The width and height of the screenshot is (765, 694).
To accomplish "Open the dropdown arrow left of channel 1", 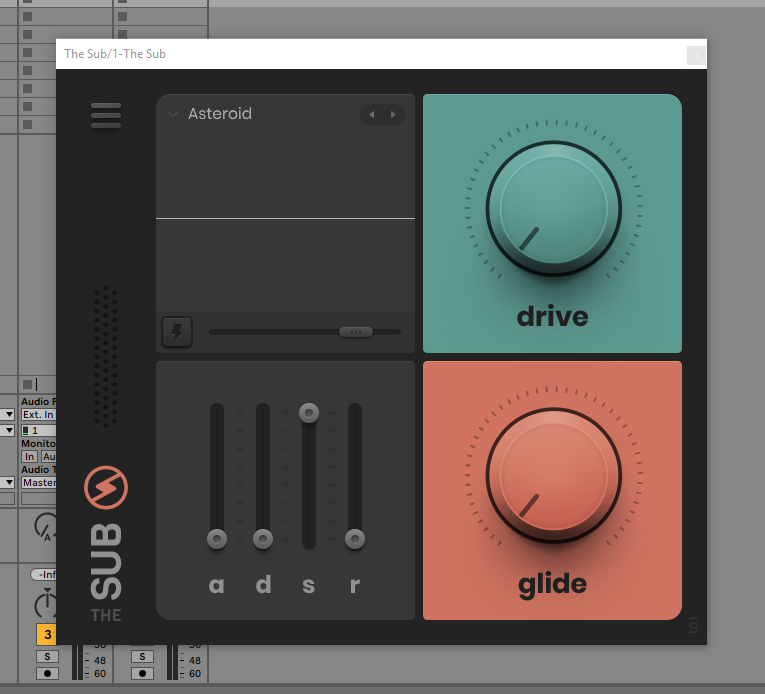I will coord(8,430).
